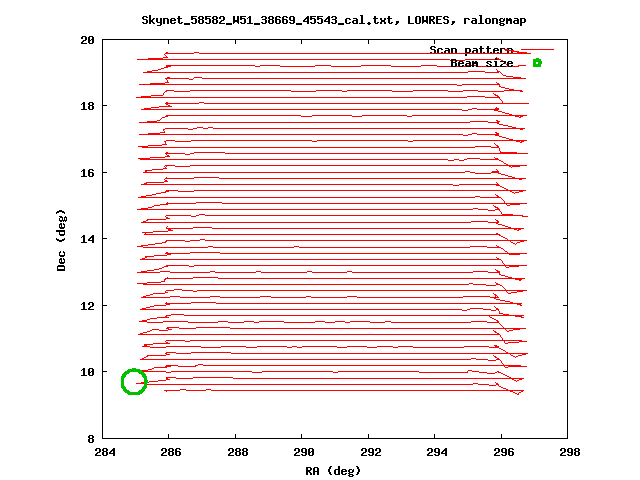Click the x-axis tick label 284

coord(105,452)
